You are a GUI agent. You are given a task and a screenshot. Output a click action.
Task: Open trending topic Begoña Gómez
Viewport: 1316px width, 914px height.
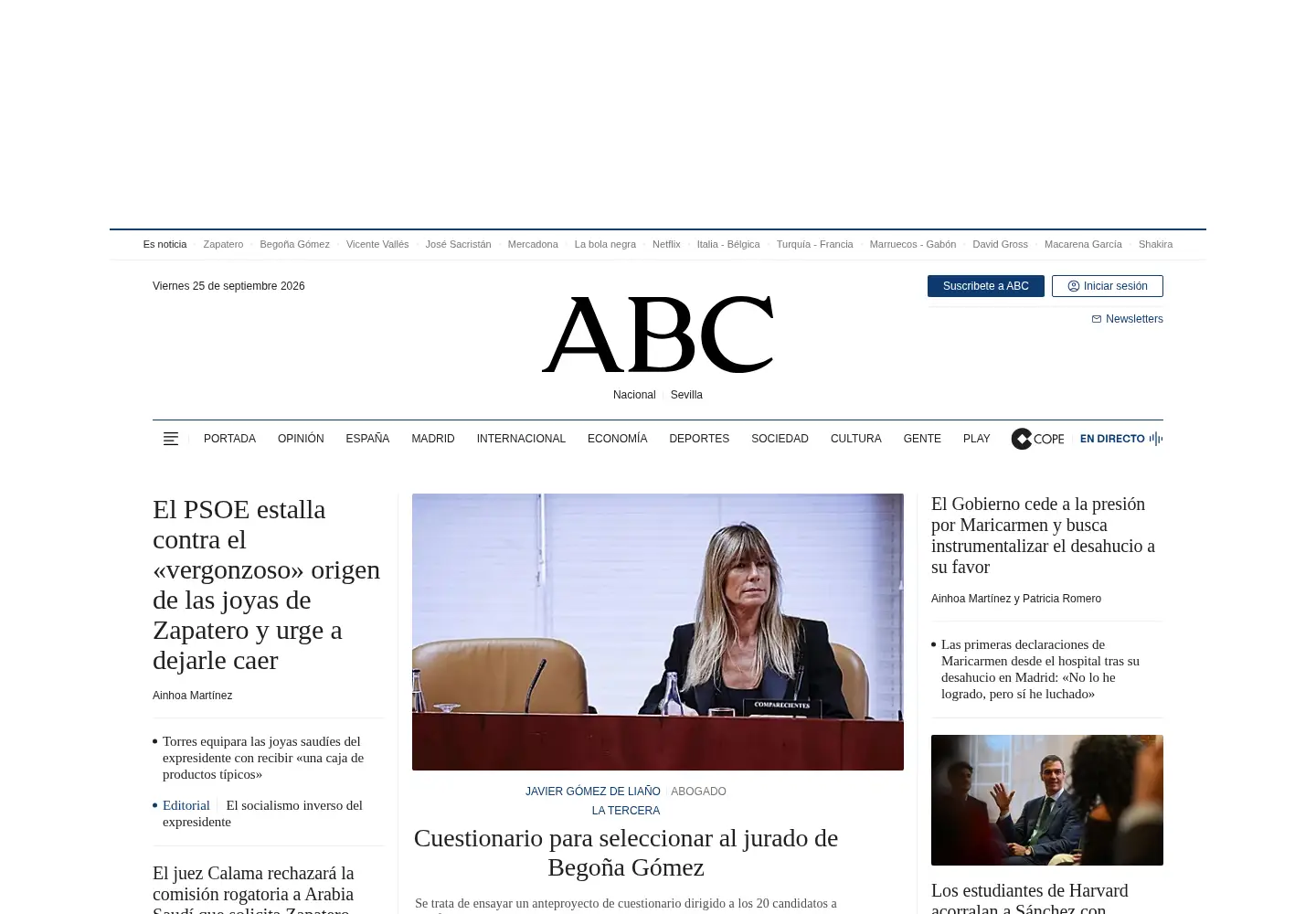coord(294,244)
